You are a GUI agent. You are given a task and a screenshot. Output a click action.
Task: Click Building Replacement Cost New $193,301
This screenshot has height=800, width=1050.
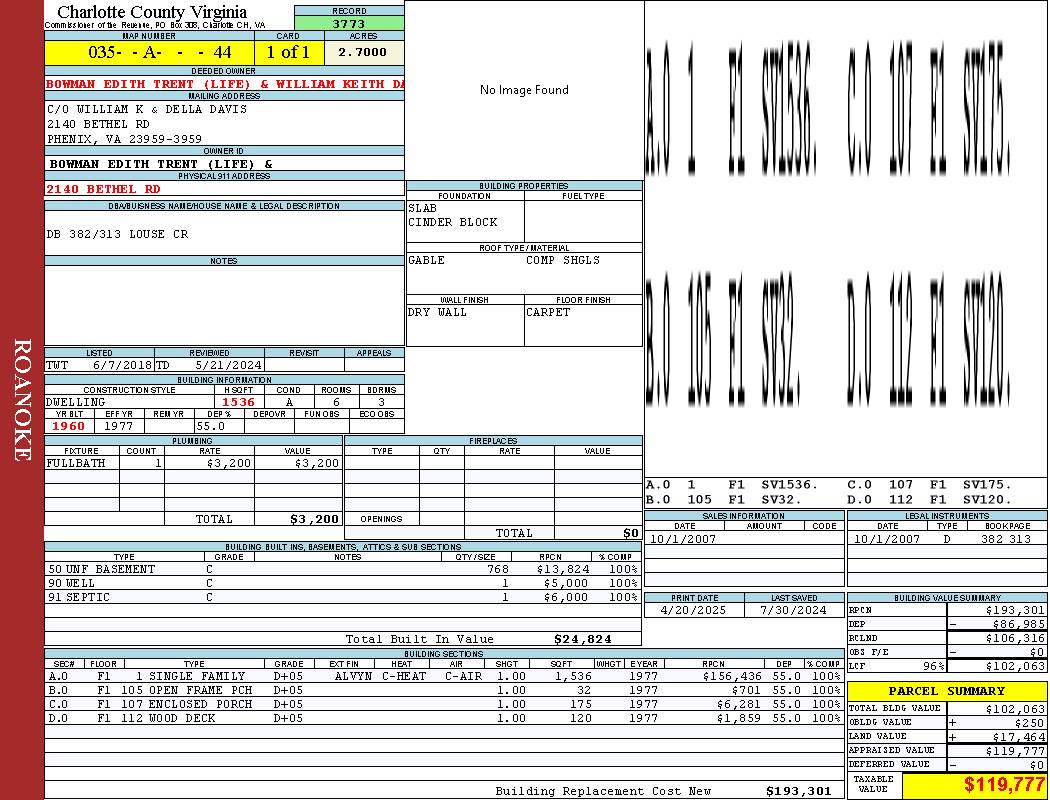click(x=799, y=791)
